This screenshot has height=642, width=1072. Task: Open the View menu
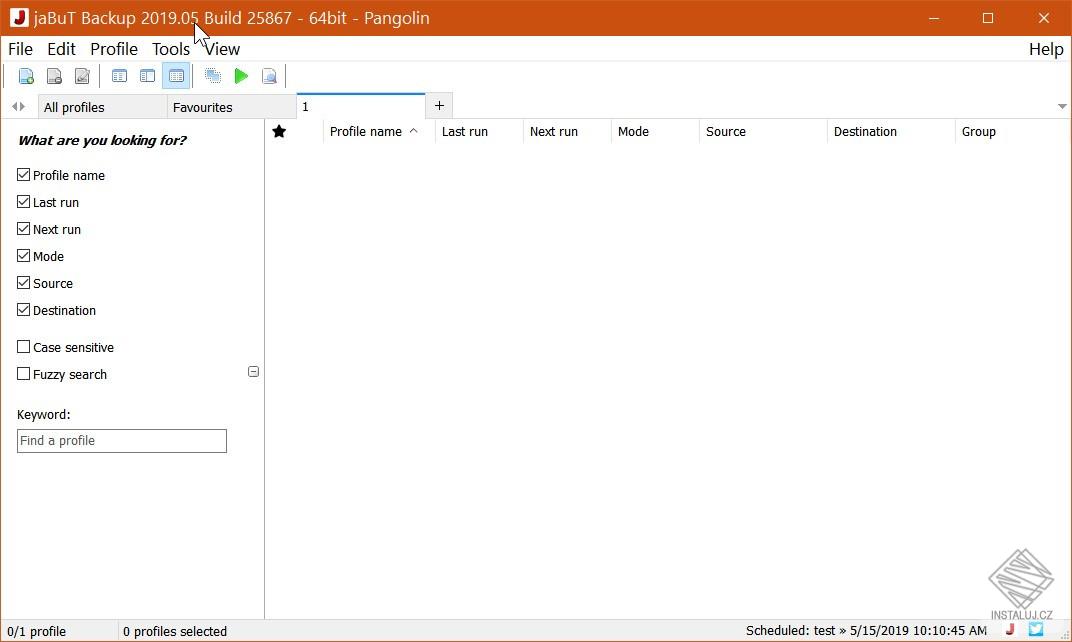(x=222, y=49)
